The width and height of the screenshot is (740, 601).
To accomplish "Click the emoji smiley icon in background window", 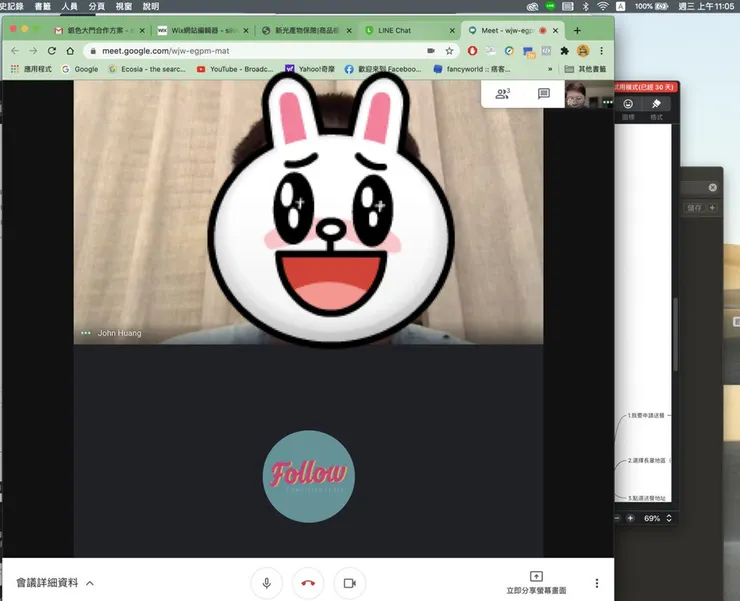I will pyautogui.click(x=628, y=104).
